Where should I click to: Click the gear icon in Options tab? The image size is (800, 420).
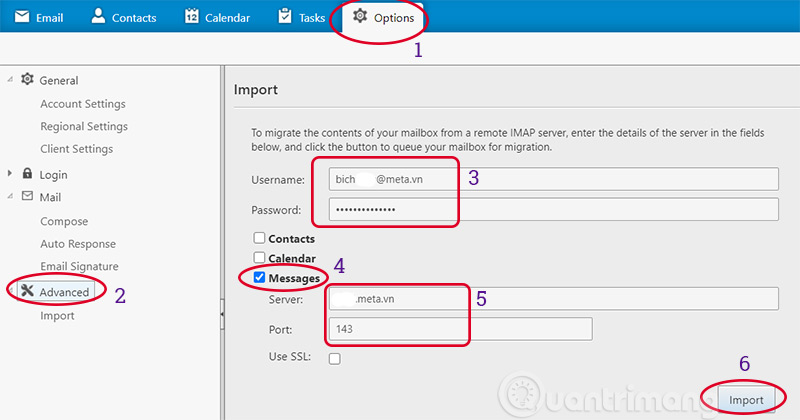tap(360, 16)
